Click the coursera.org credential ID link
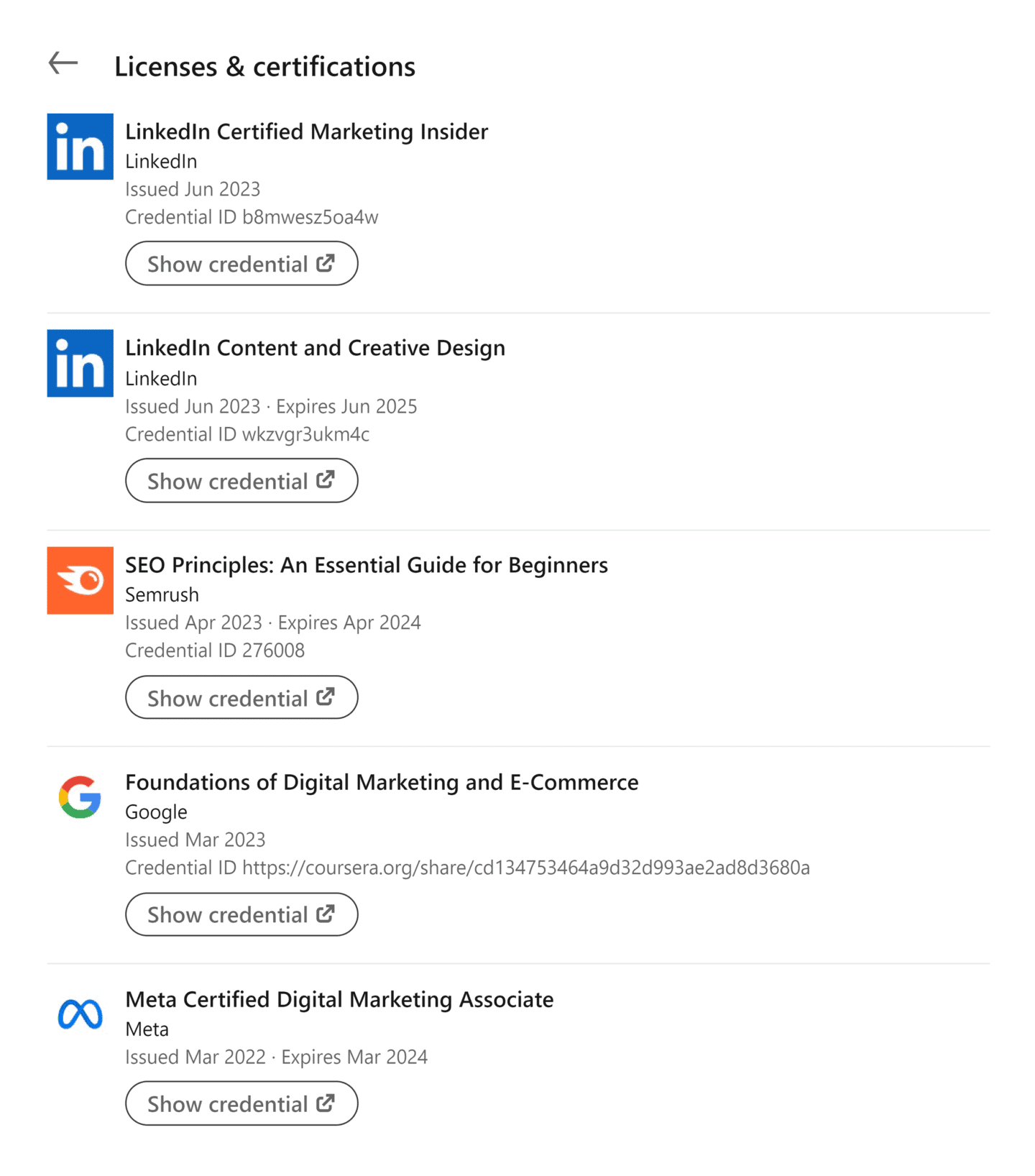 click(527, 868)
